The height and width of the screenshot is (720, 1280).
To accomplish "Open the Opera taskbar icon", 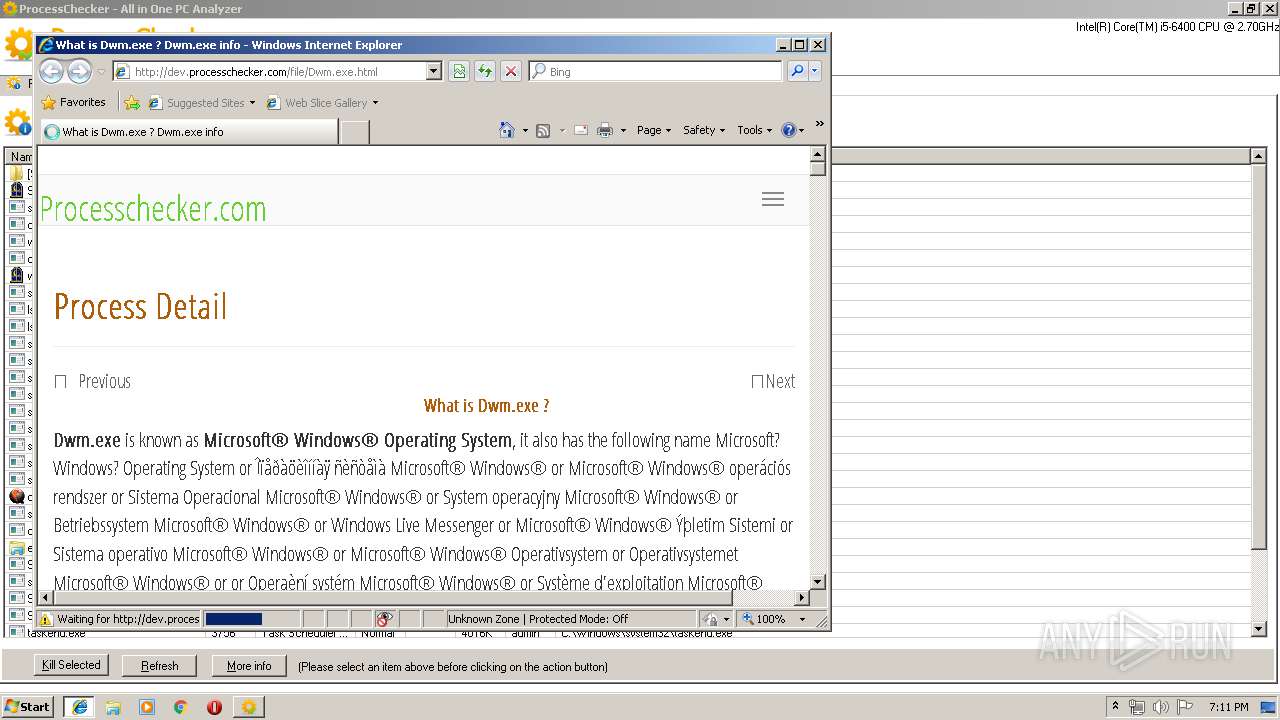I will click(214, 706).
